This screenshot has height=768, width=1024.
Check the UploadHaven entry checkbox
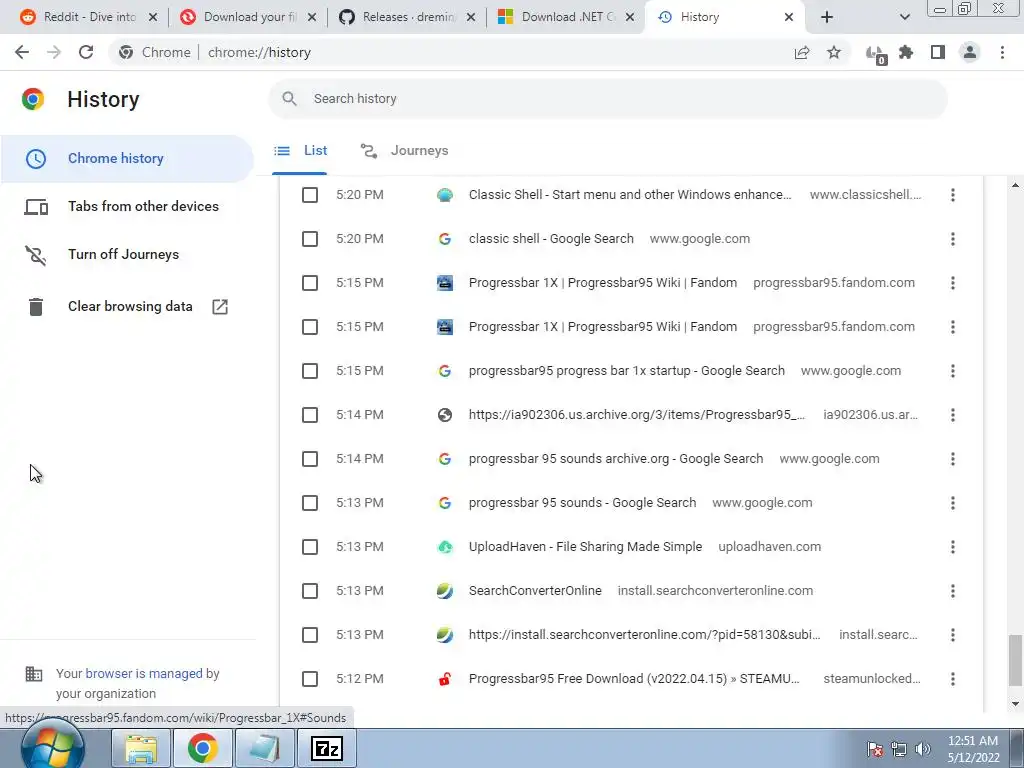[310, 547]
